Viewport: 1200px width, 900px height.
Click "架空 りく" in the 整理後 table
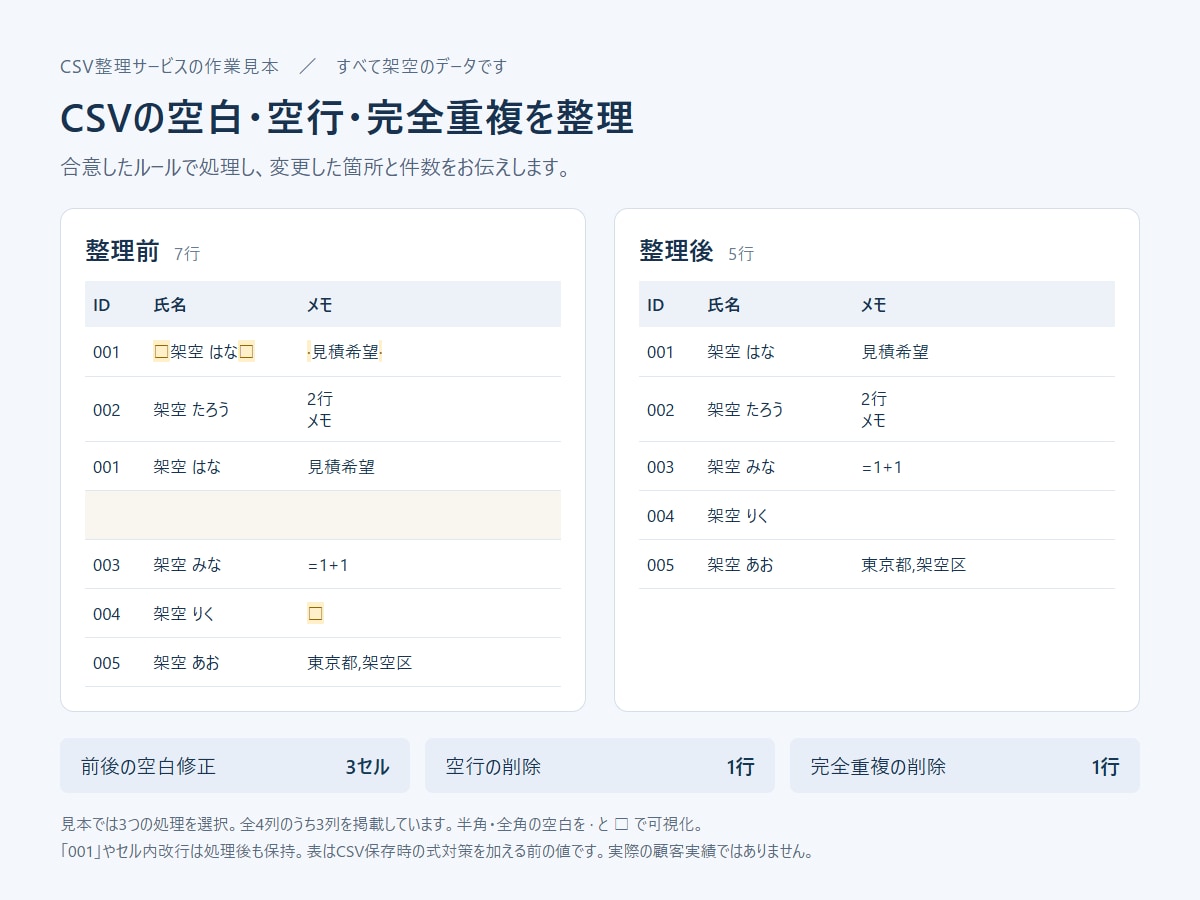pyautogui.click(x=738, y=516)
